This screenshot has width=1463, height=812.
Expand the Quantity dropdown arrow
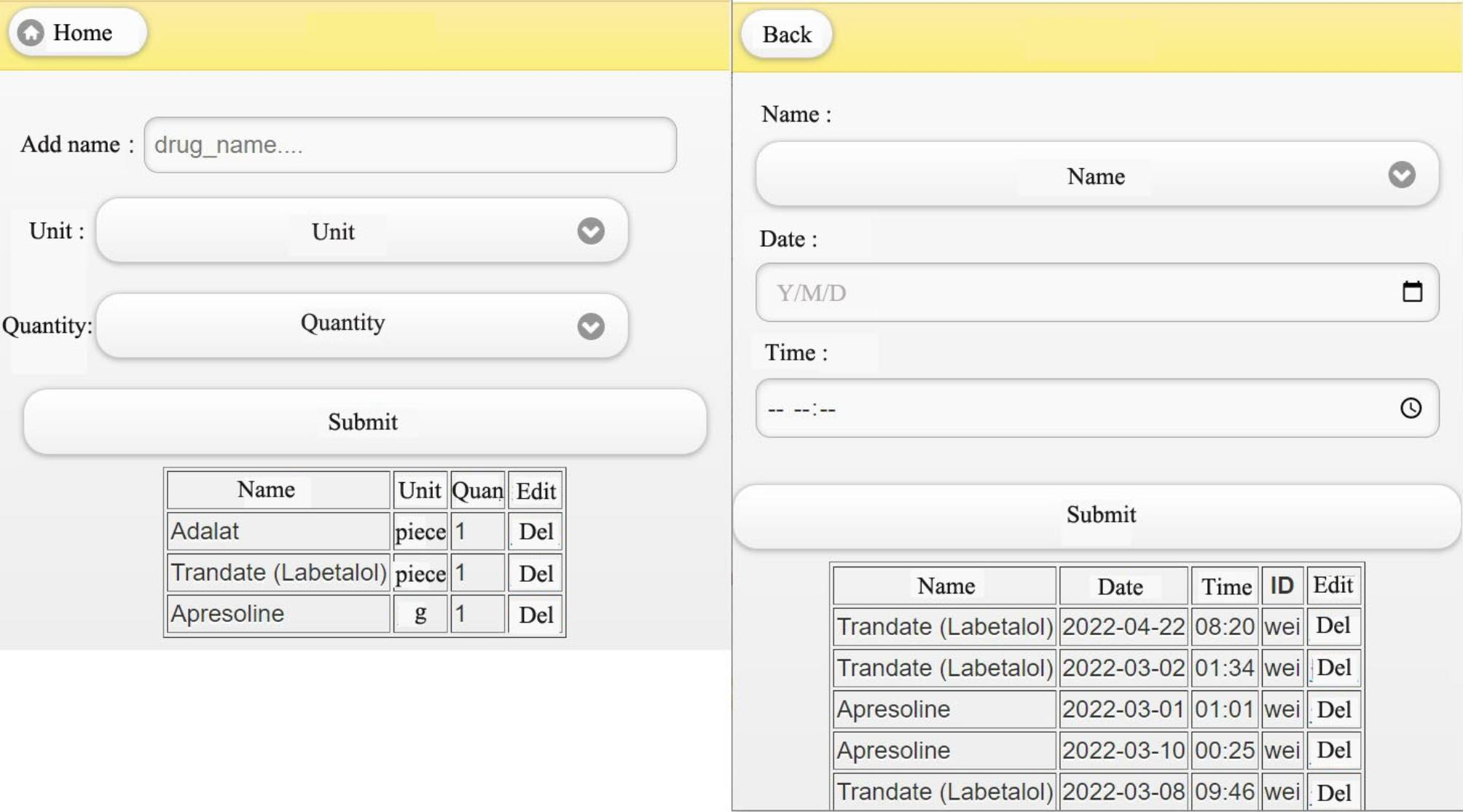591,326
